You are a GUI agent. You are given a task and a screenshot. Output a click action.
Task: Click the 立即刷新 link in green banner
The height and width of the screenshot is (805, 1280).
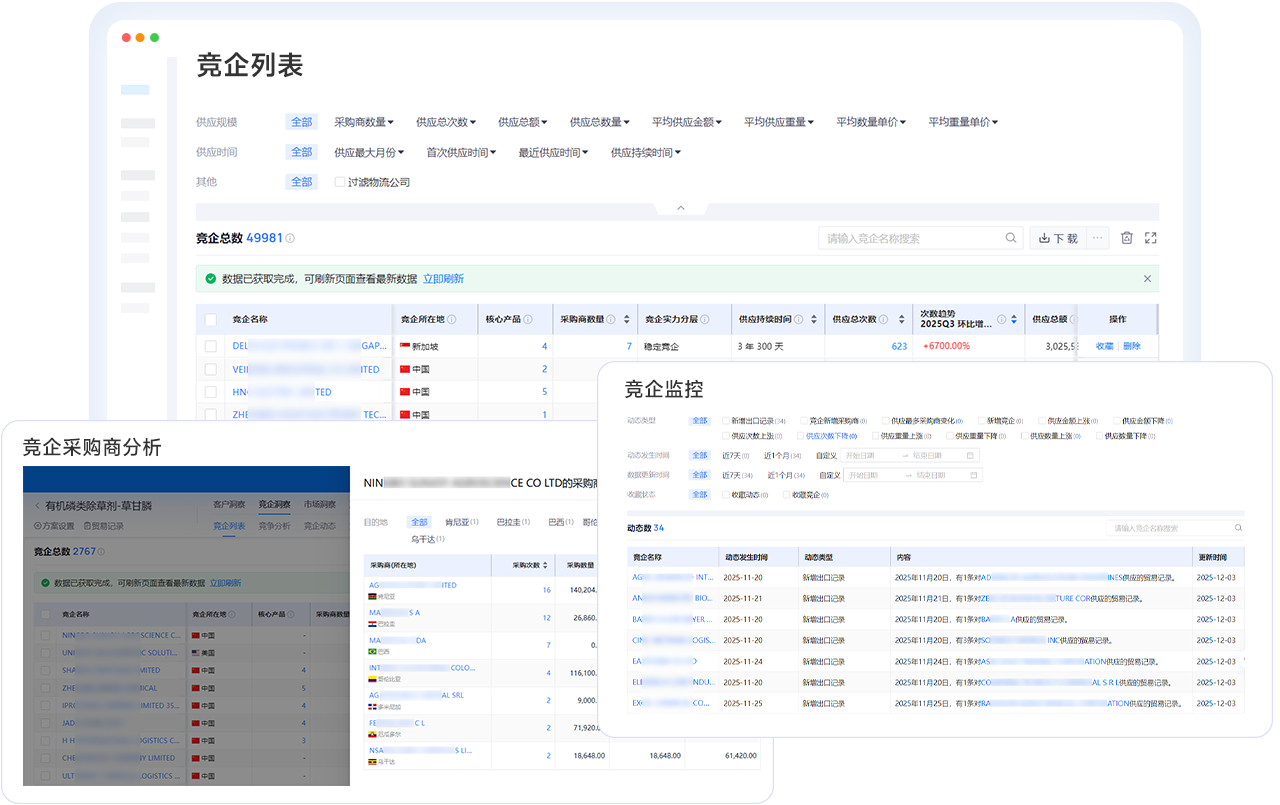443,279
